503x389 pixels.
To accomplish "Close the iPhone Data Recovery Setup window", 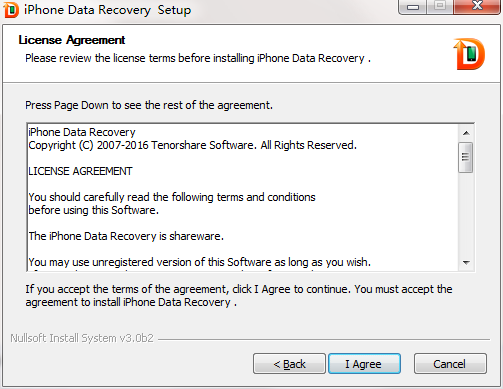I will coord(477,6).
